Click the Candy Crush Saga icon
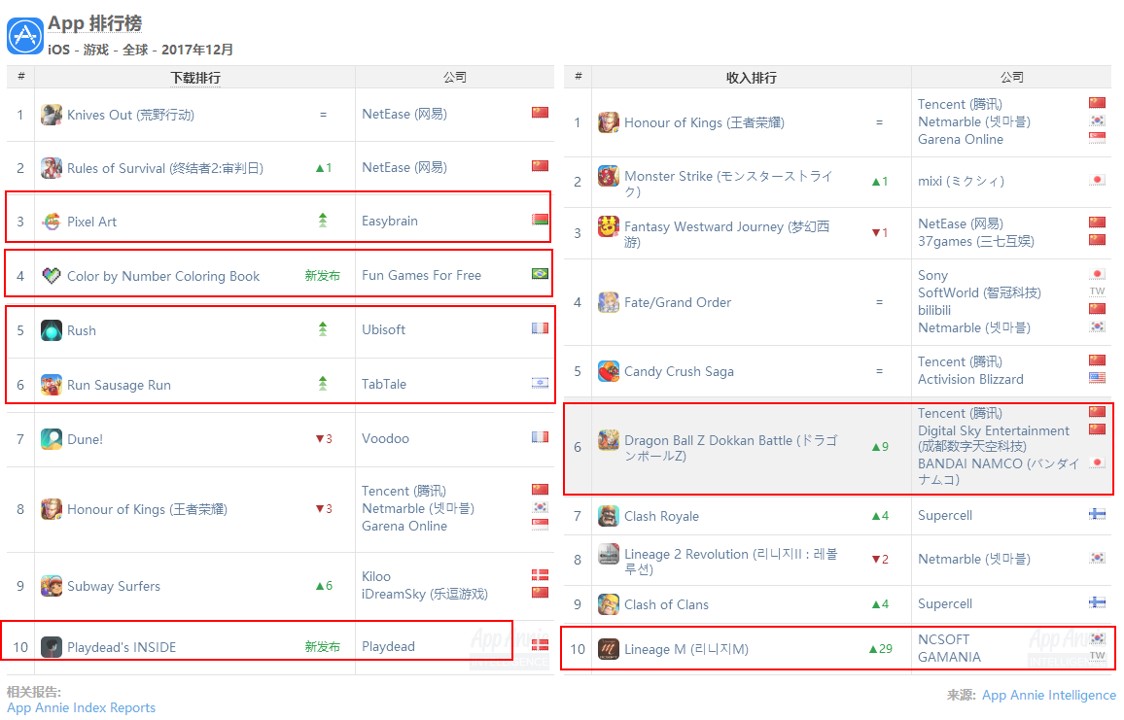 (x=609, y=371)
